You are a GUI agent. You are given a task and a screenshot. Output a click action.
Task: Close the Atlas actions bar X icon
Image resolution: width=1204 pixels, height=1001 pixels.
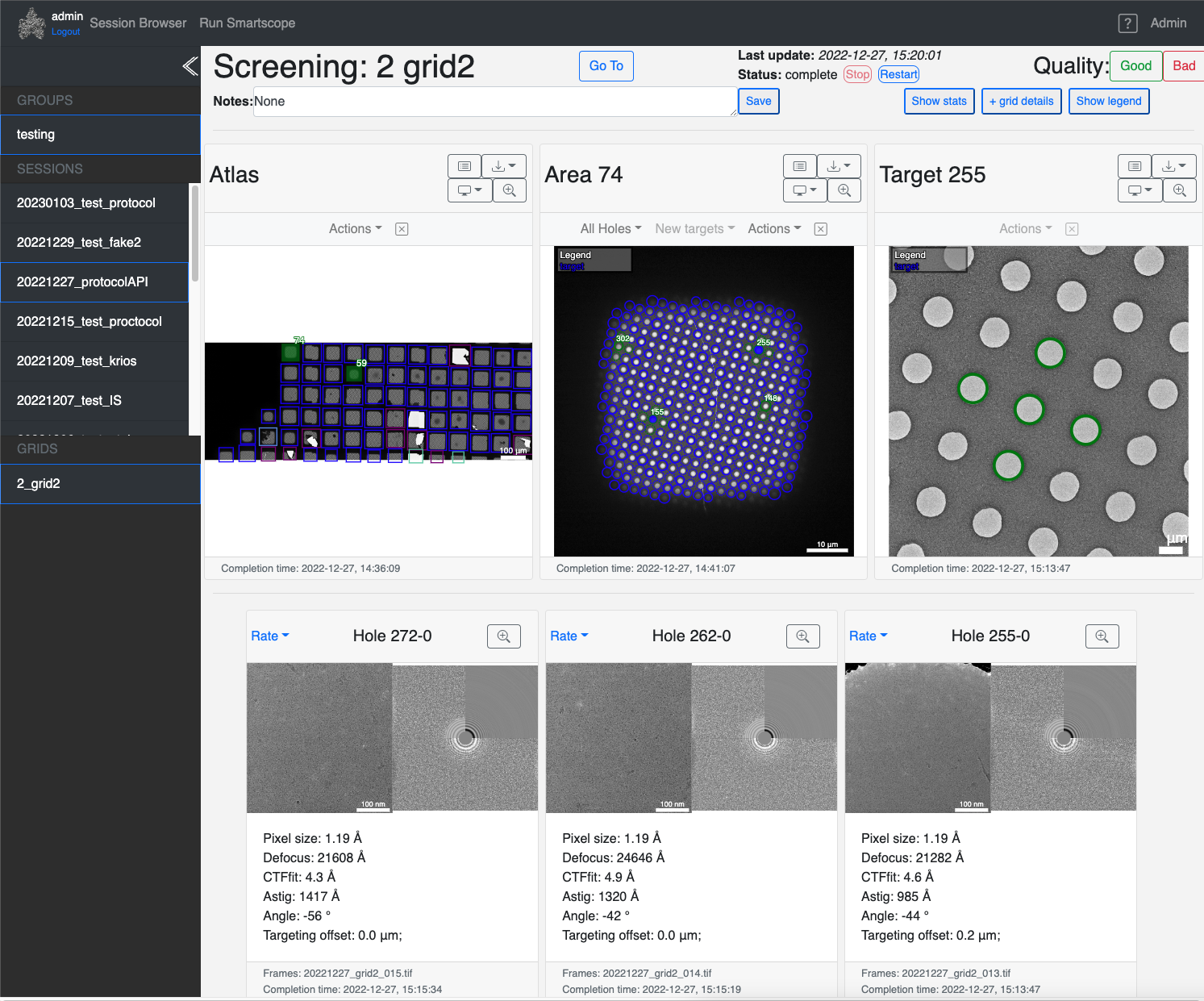[x=402, y=229]
